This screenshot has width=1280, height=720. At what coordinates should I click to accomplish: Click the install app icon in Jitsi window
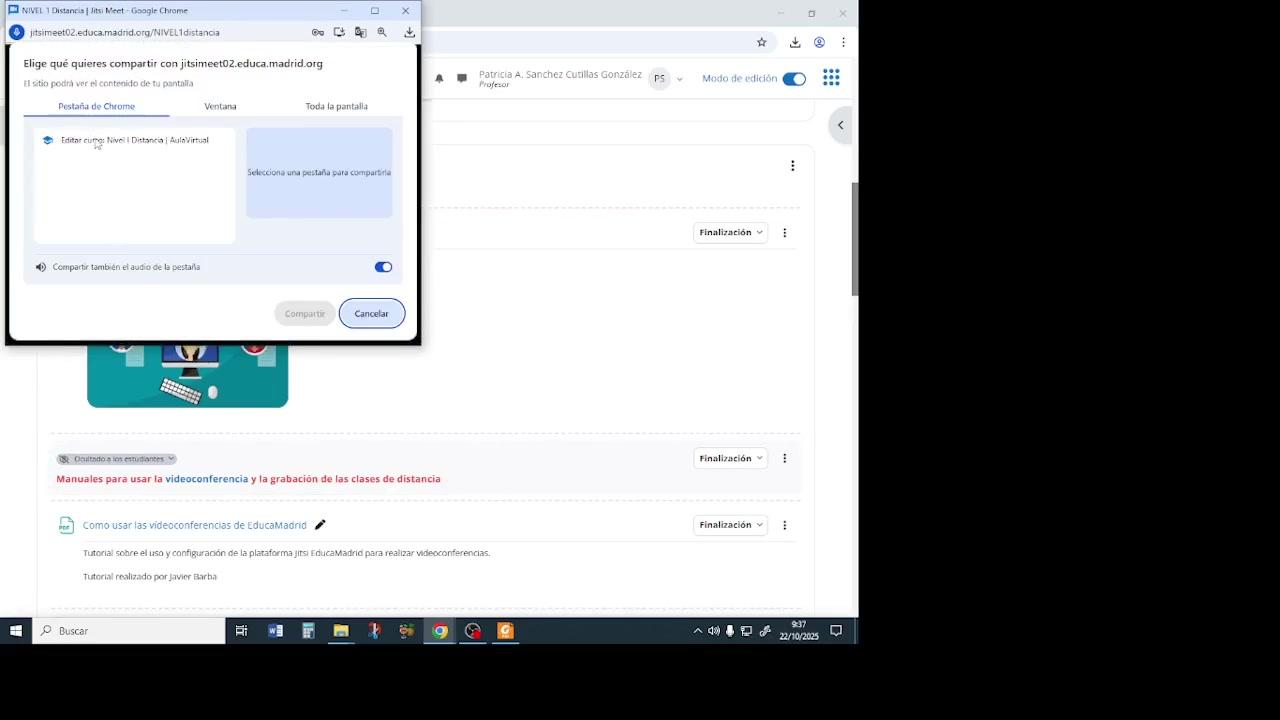click(x=339, y=32)
